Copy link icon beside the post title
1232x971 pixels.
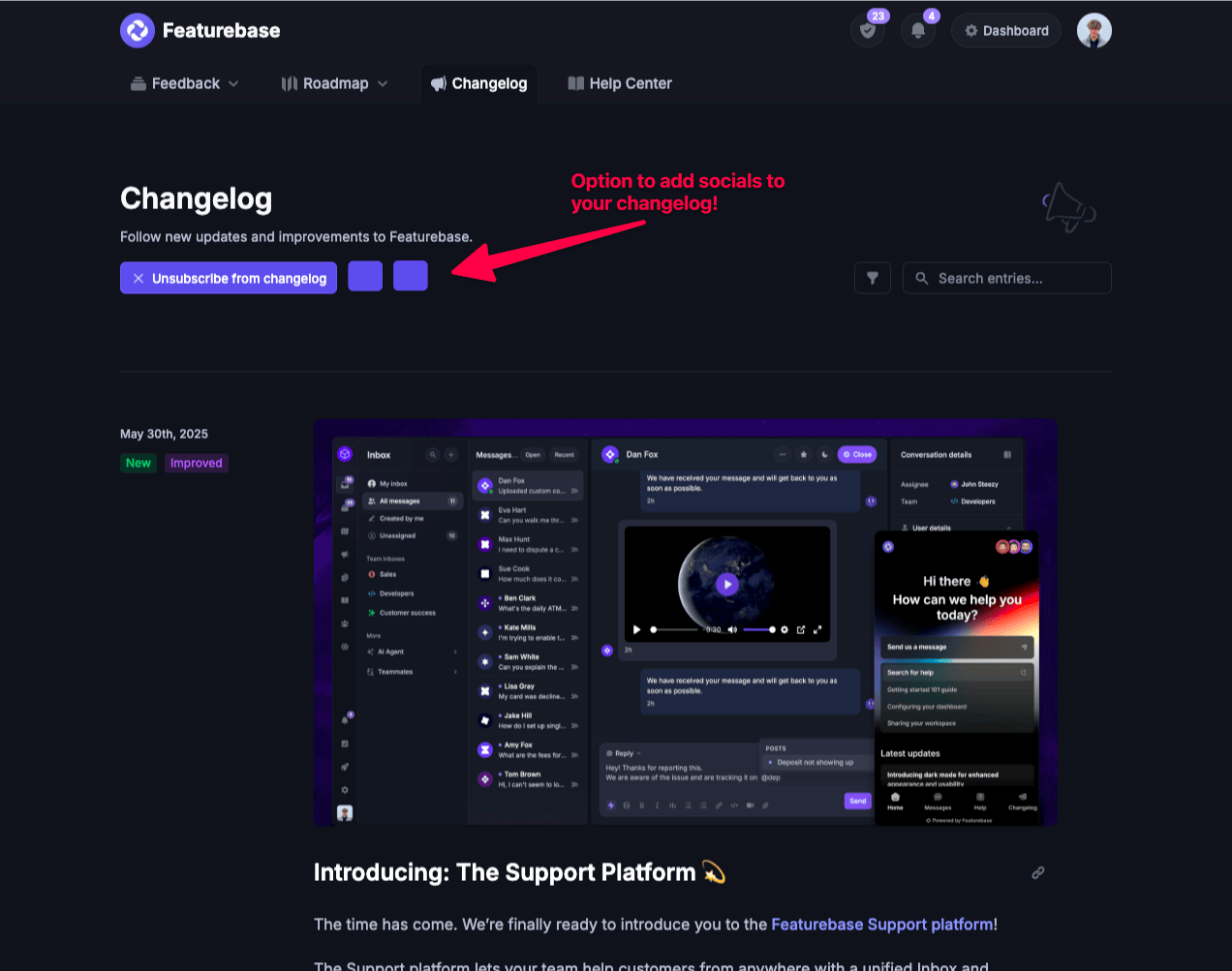pos(1038,872)
